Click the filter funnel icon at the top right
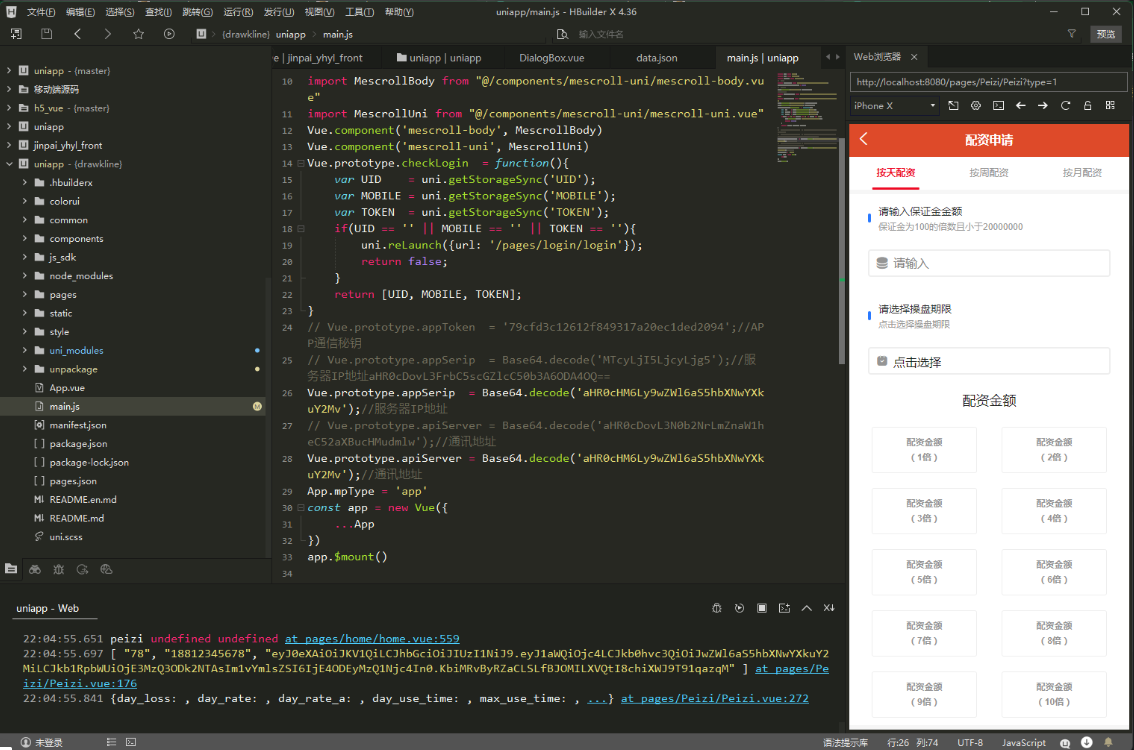 pos(1072,34)
